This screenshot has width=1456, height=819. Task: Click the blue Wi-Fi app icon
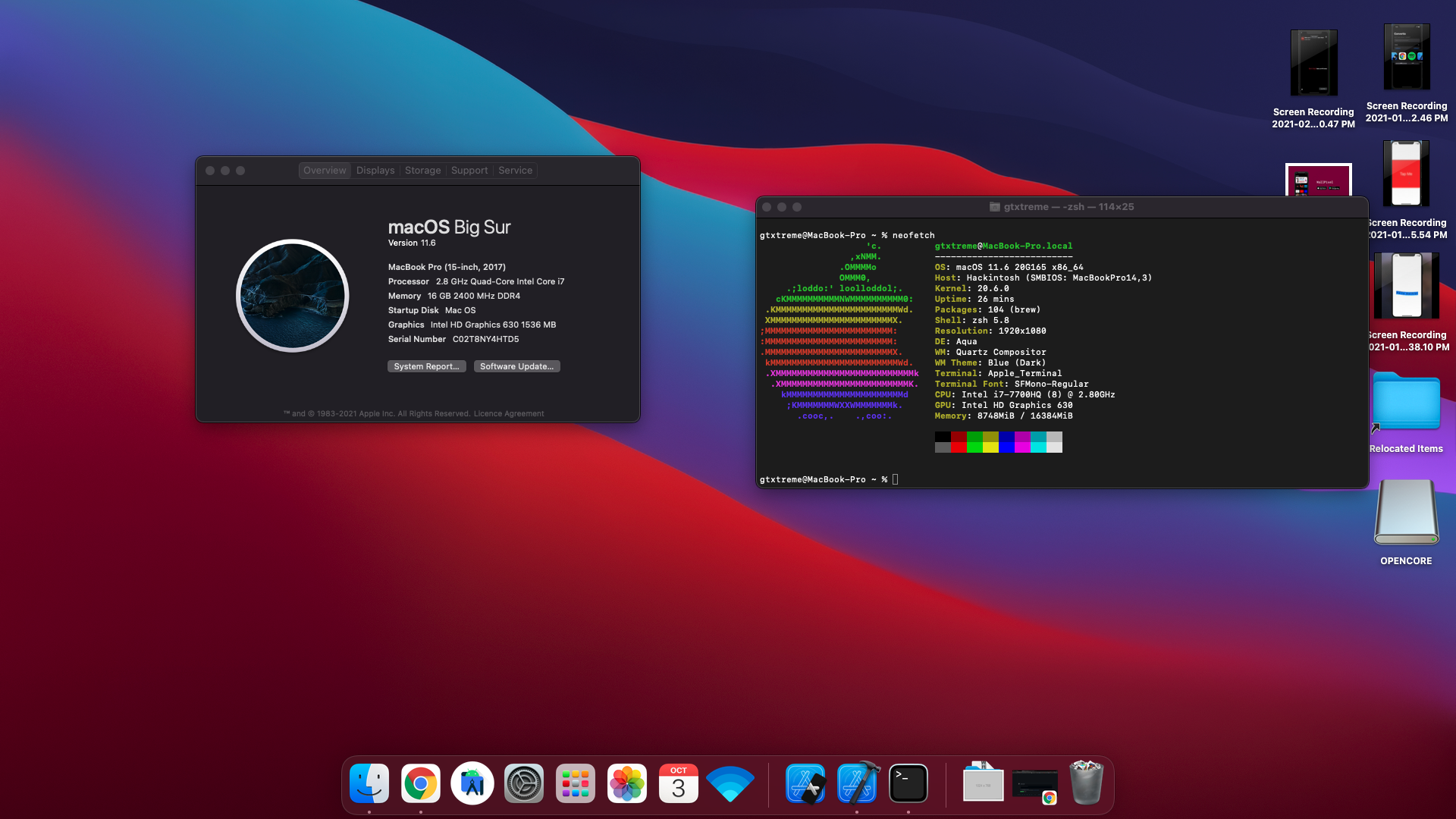730,783
